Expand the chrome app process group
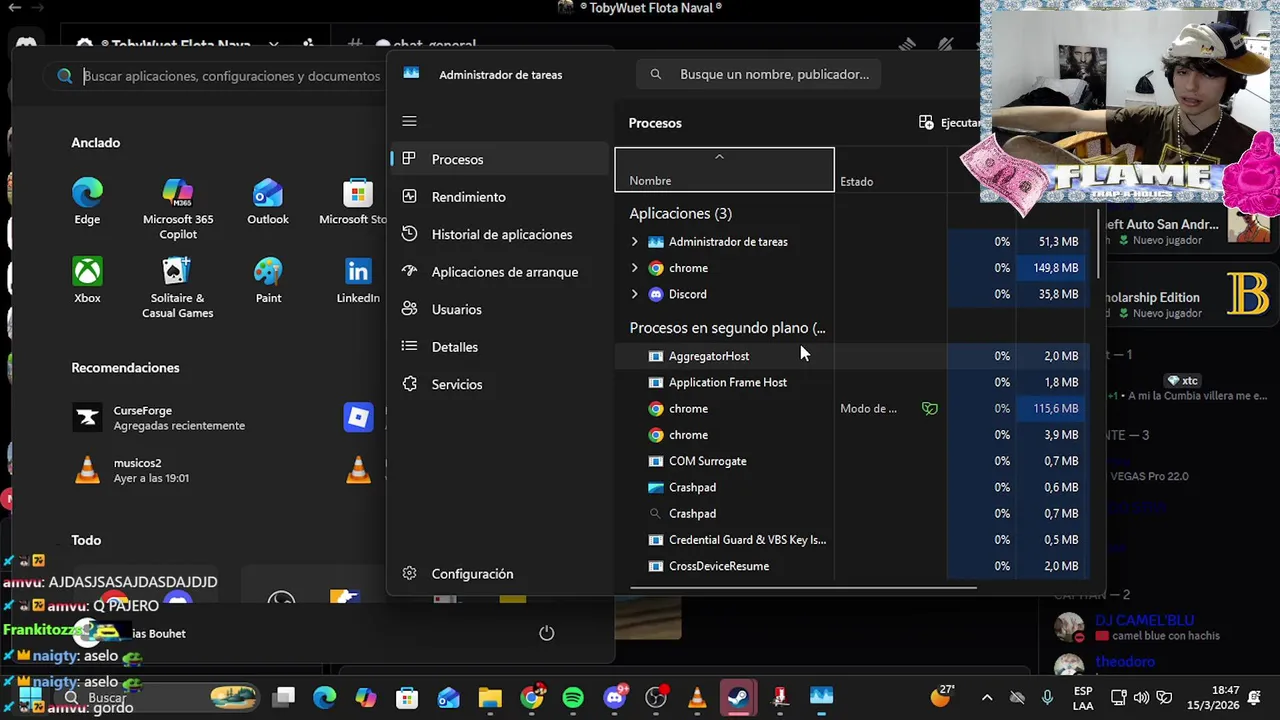Screen dimensions: 1280x720 634,268
